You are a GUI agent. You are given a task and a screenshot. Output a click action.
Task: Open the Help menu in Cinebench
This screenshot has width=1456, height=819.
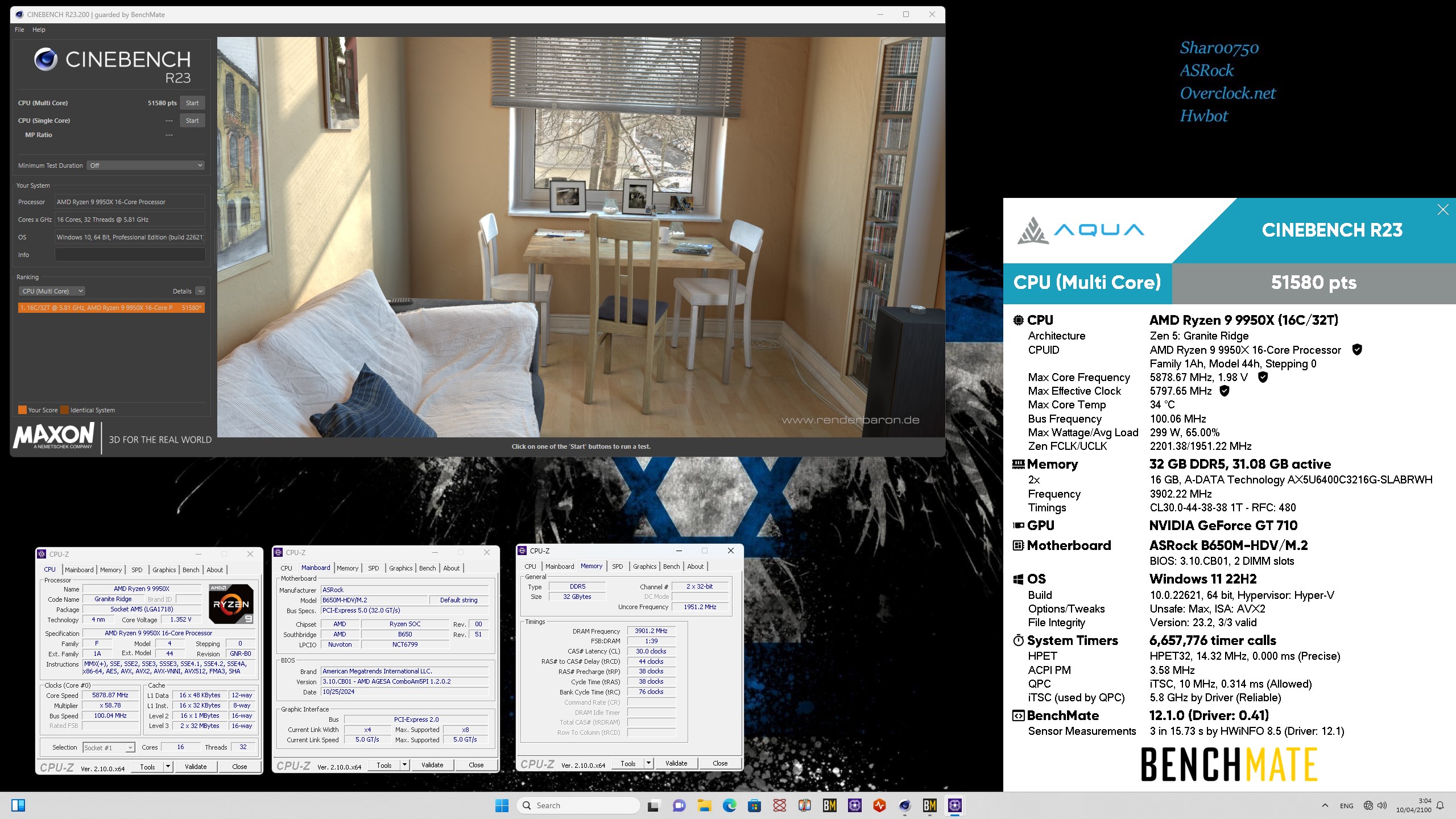tap(39, 30)
